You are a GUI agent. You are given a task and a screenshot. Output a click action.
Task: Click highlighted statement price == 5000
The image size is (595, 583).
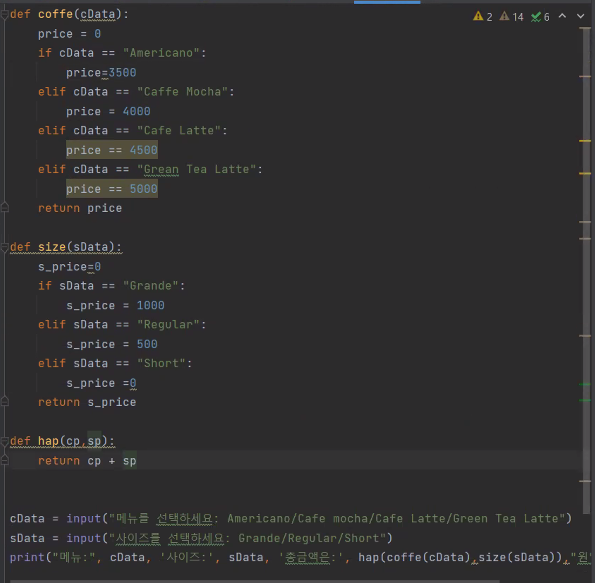tap(112, 189)
